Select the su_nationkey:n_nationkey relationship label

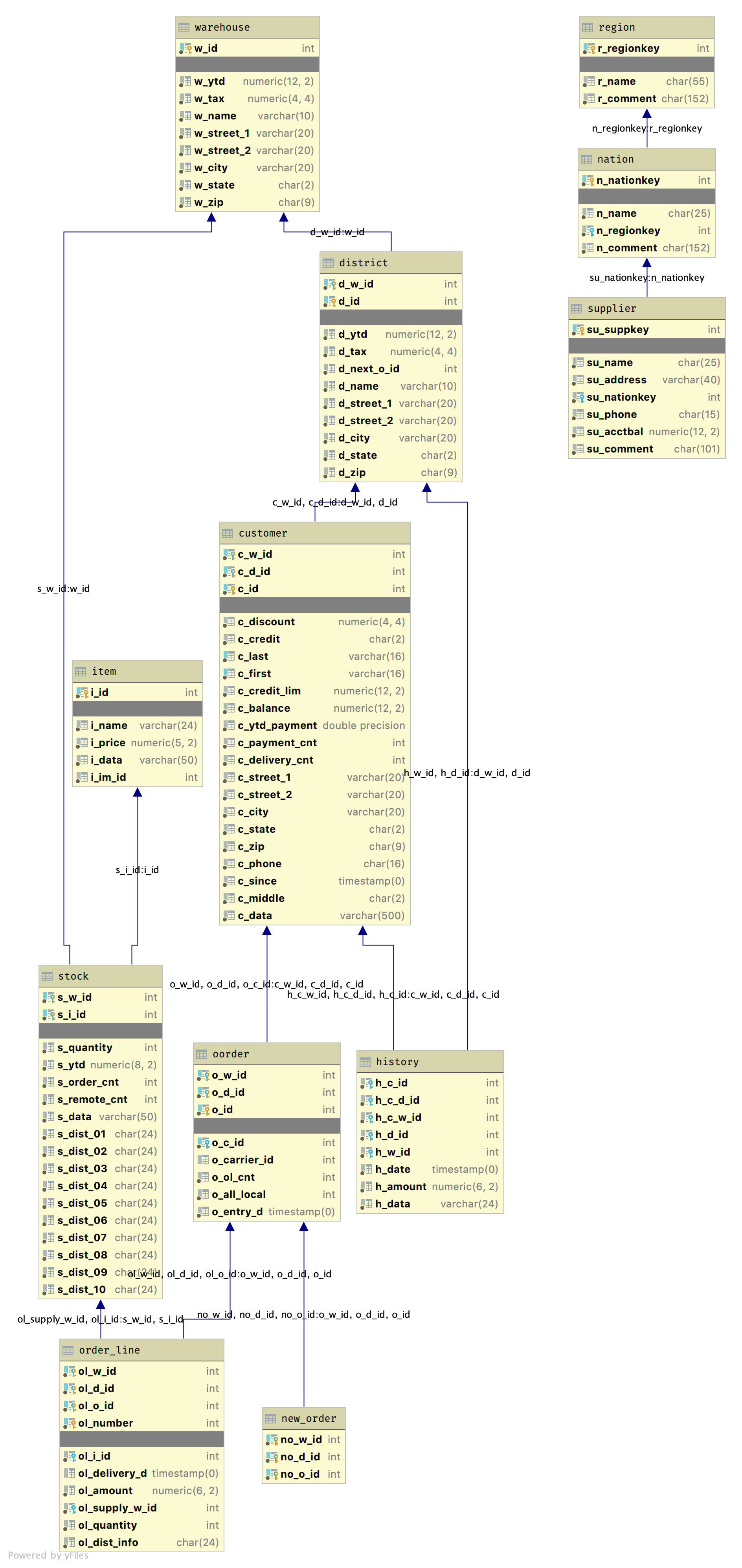click(x=646, y=278)
